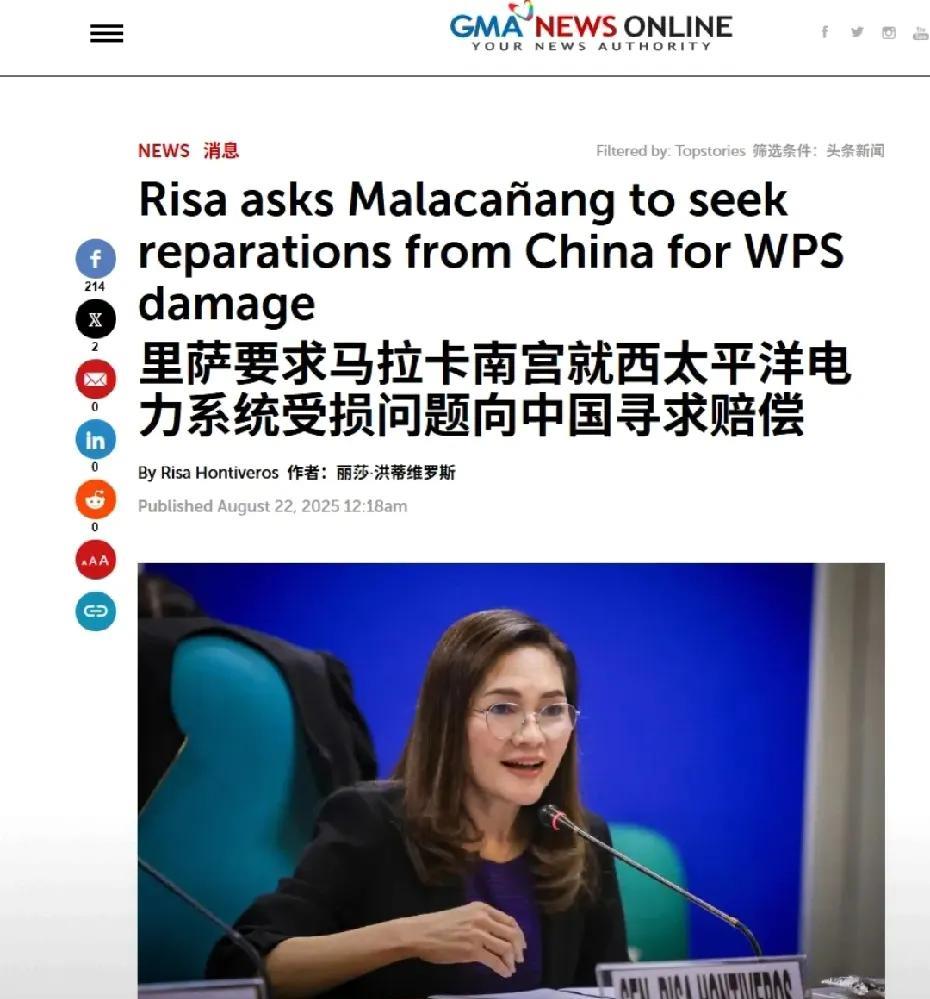
Task: Copy article link icon
Action: [96, 611]
